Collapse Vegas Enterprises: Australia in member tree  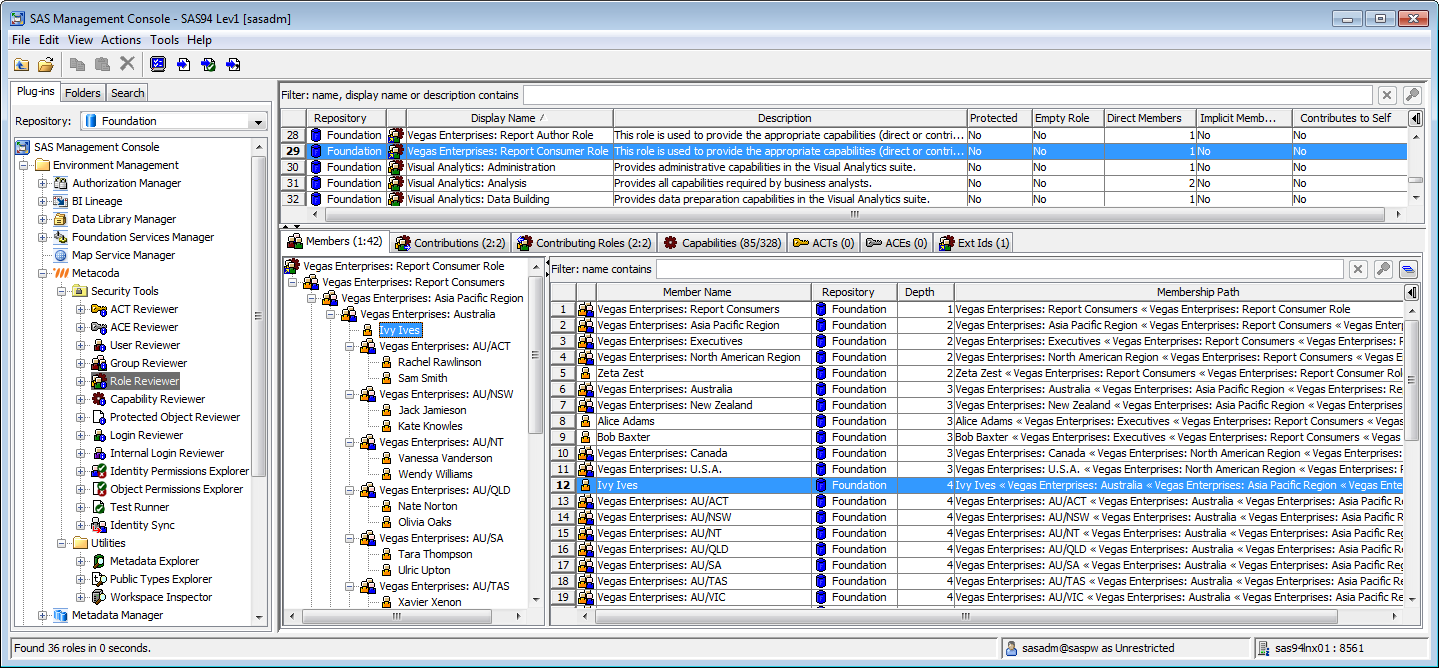click(x=331, y=314)
